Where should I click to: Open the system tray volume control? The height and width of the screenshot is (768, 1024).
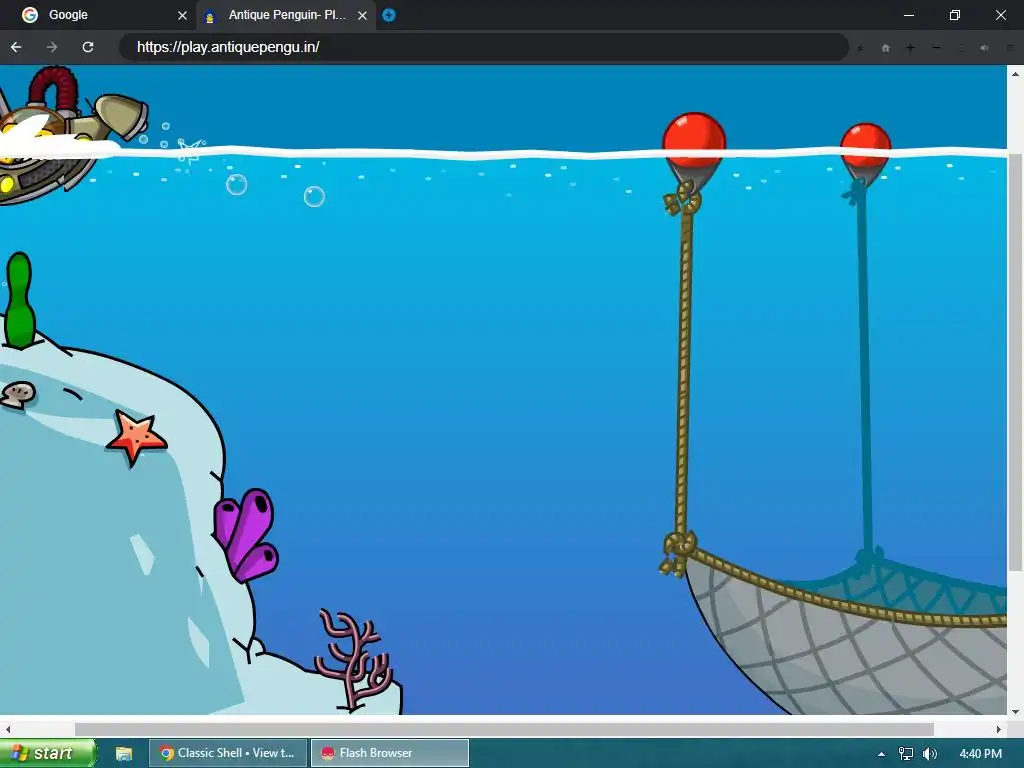click(930, 754)
